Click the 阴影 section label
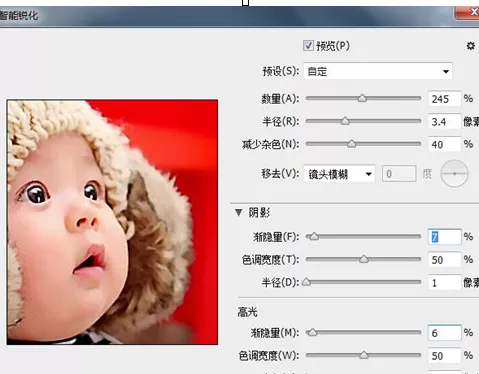 pyautogui.click(x=259, y=212)
